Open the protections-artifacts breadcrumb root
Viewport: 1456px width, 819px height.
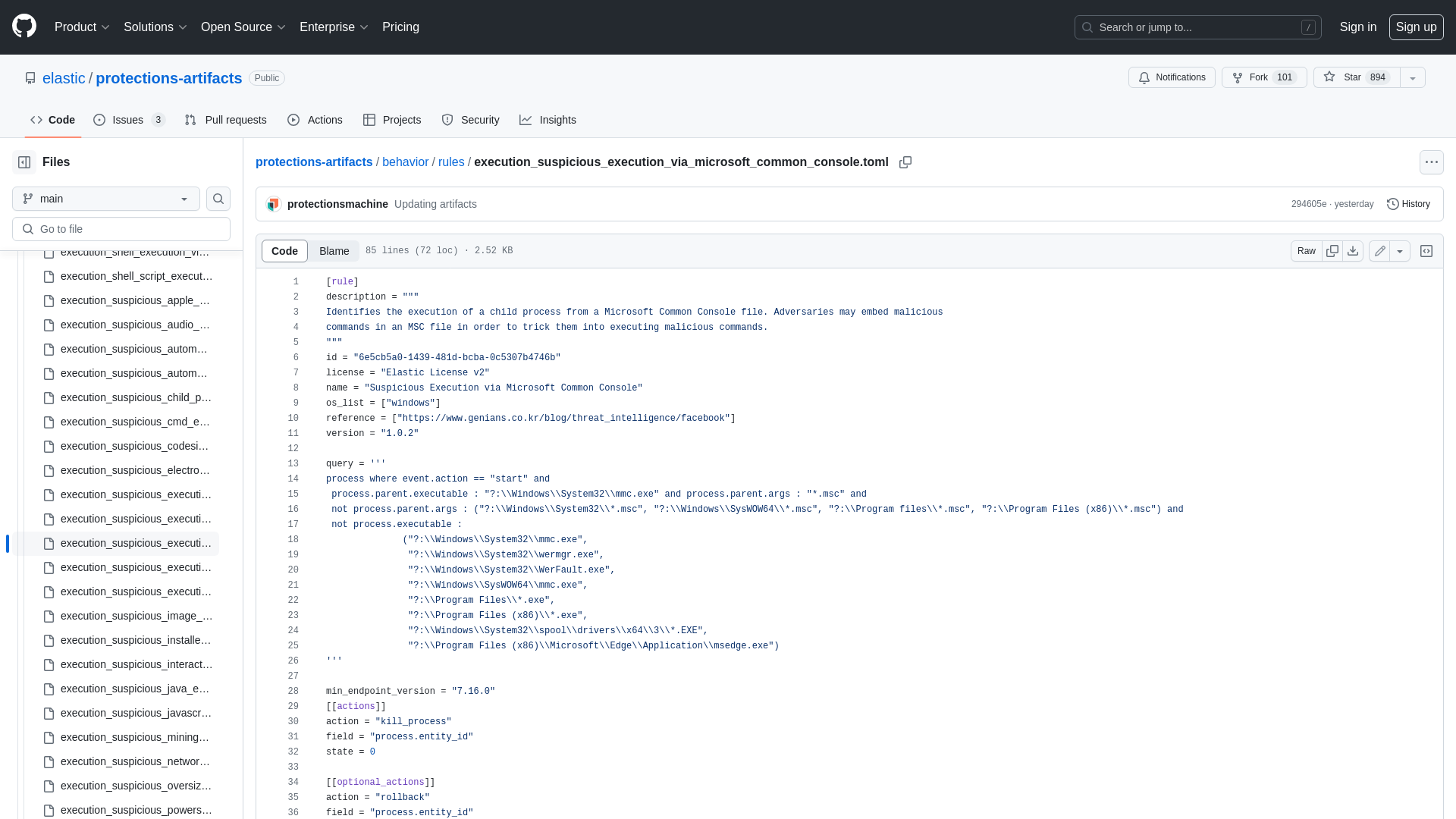click(314, 162)
